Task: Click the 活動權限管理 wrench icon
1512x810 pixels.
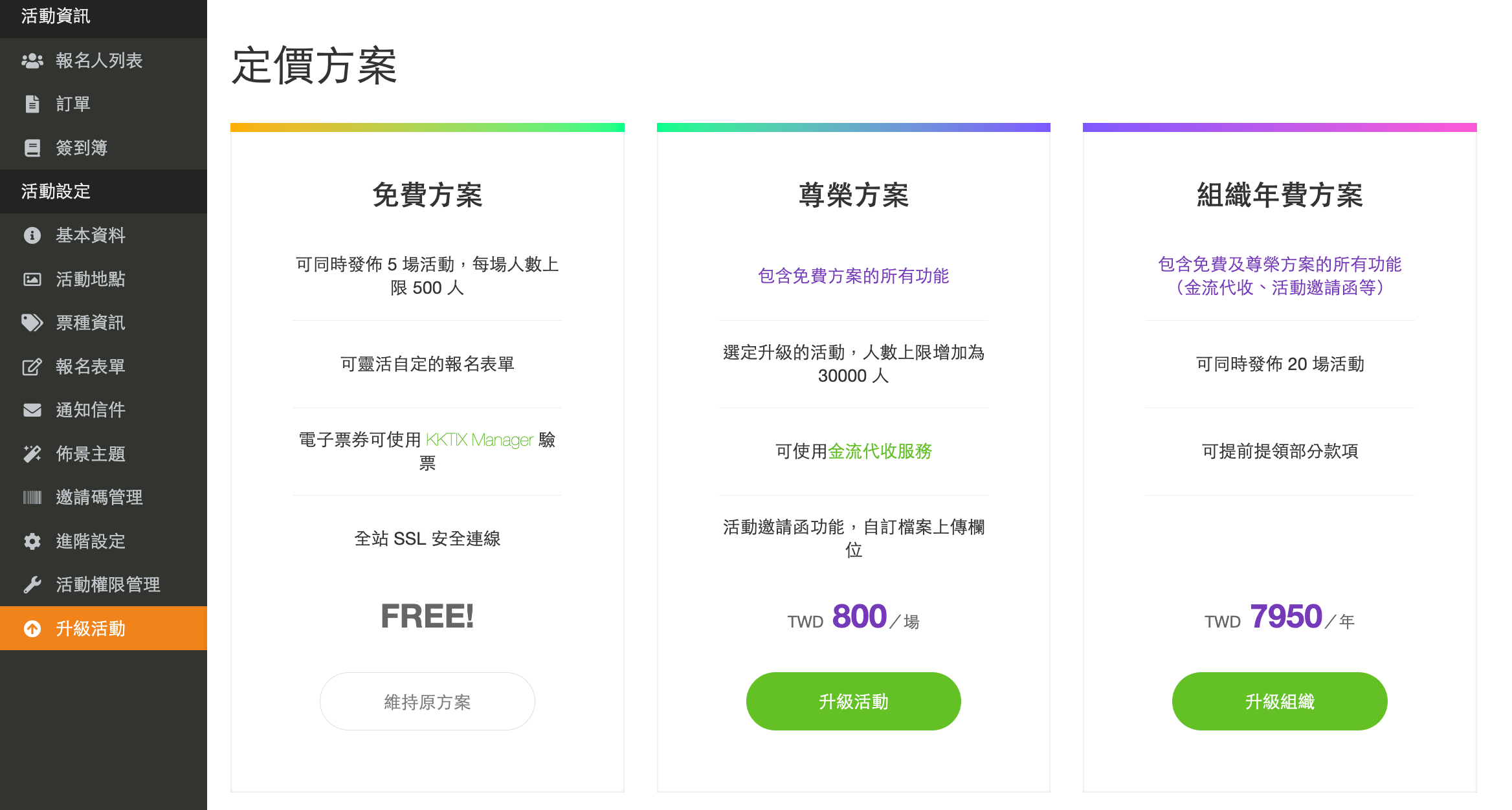Action: pos(32,585)
